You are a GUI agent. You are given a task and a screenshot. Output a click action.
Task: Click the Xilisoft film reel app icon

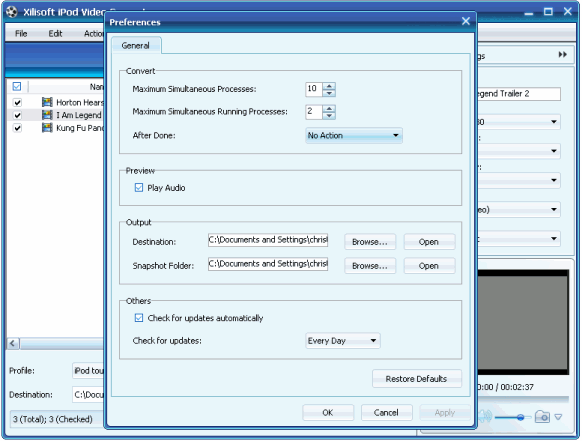tap(12, 12)
